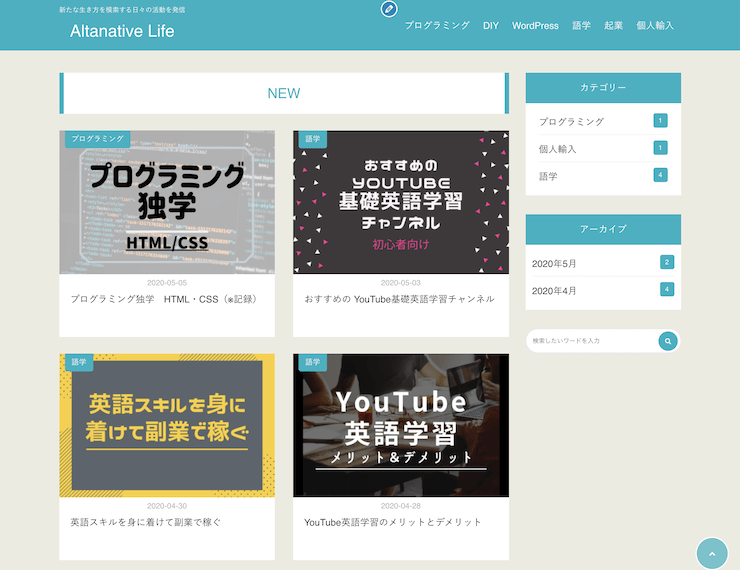The width and height of the screenshot is (740, 570).
Task: Select WordPress in the top navigation
Action: [x=535, y=25]
